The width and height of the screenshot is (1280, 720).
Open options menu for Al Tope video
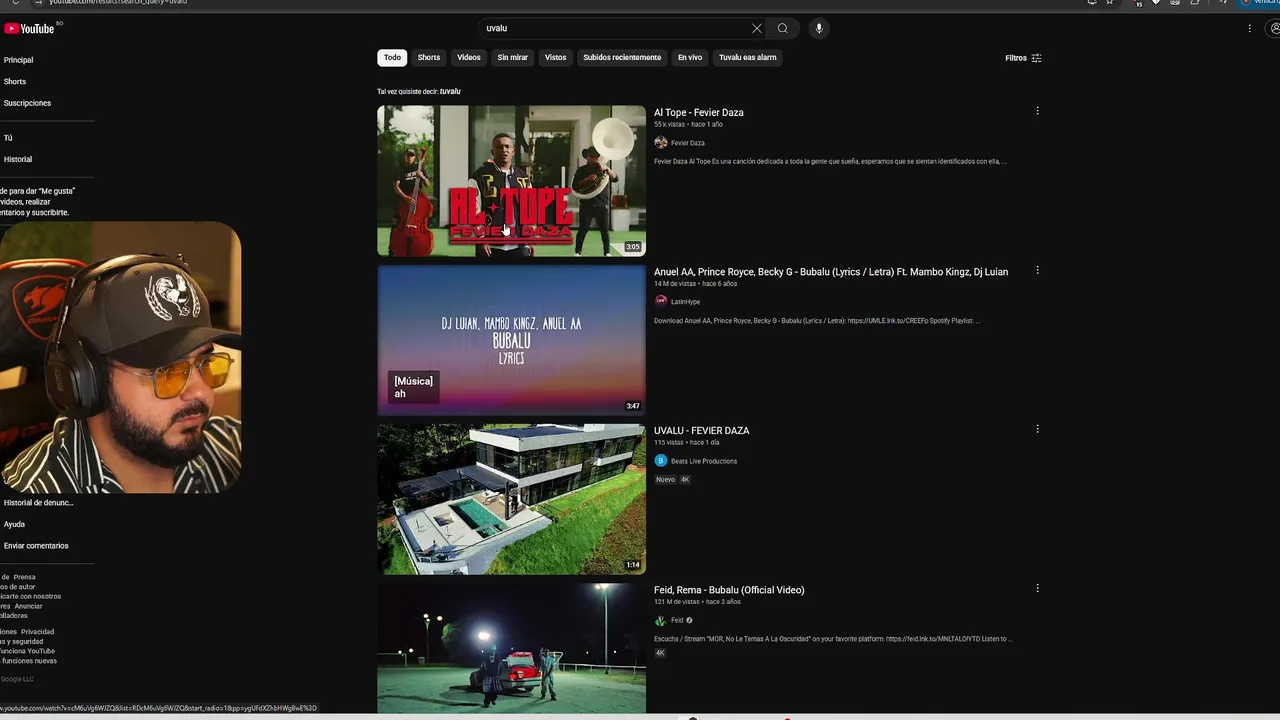[x=1037, y=111]
